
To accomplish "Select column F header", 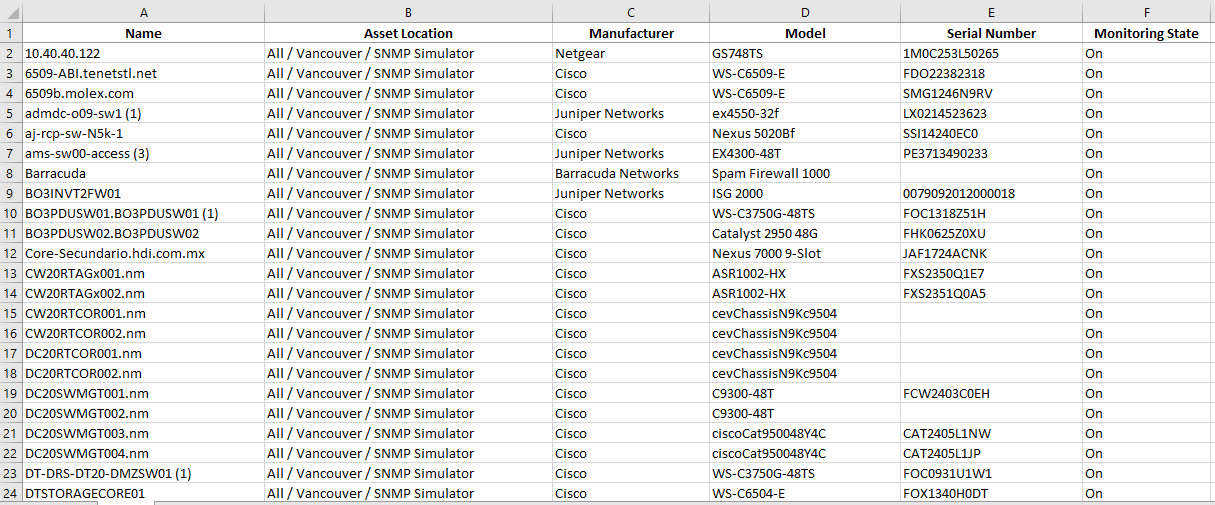I will 1148,12.
